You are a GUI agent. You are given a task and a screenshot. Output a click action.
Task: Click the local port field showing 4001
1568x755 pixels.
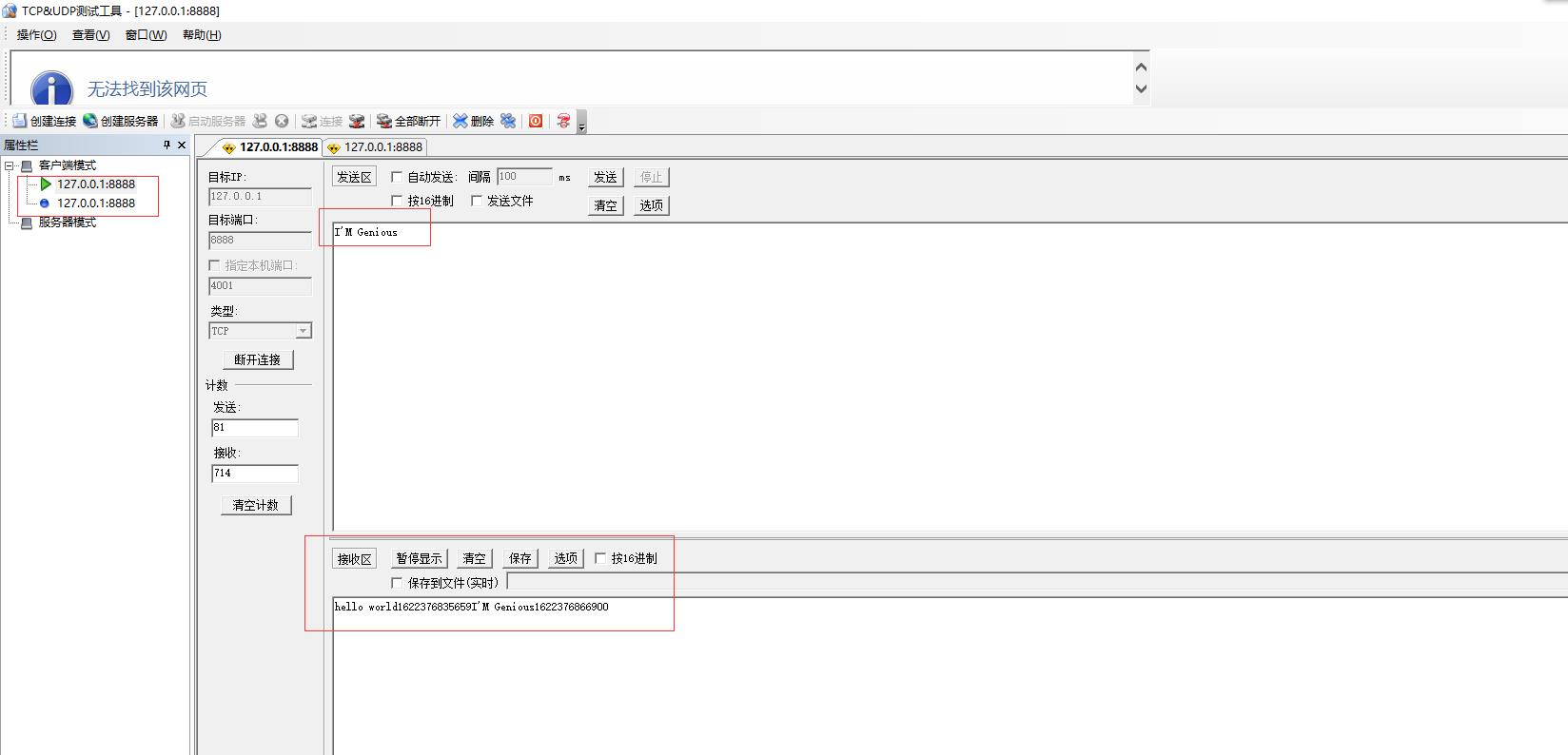tap(260, 286)
